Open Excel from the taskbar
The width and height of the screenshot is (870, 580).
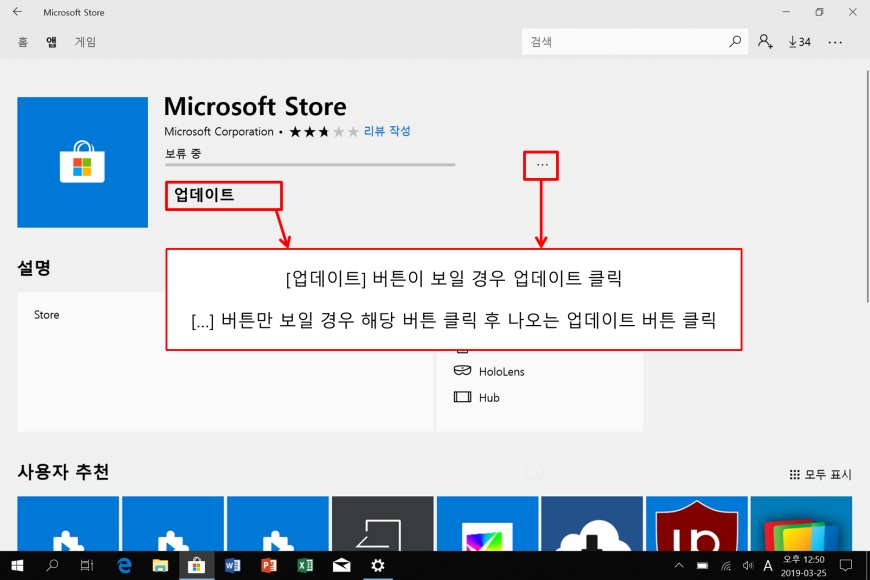(x=305, y=566)
